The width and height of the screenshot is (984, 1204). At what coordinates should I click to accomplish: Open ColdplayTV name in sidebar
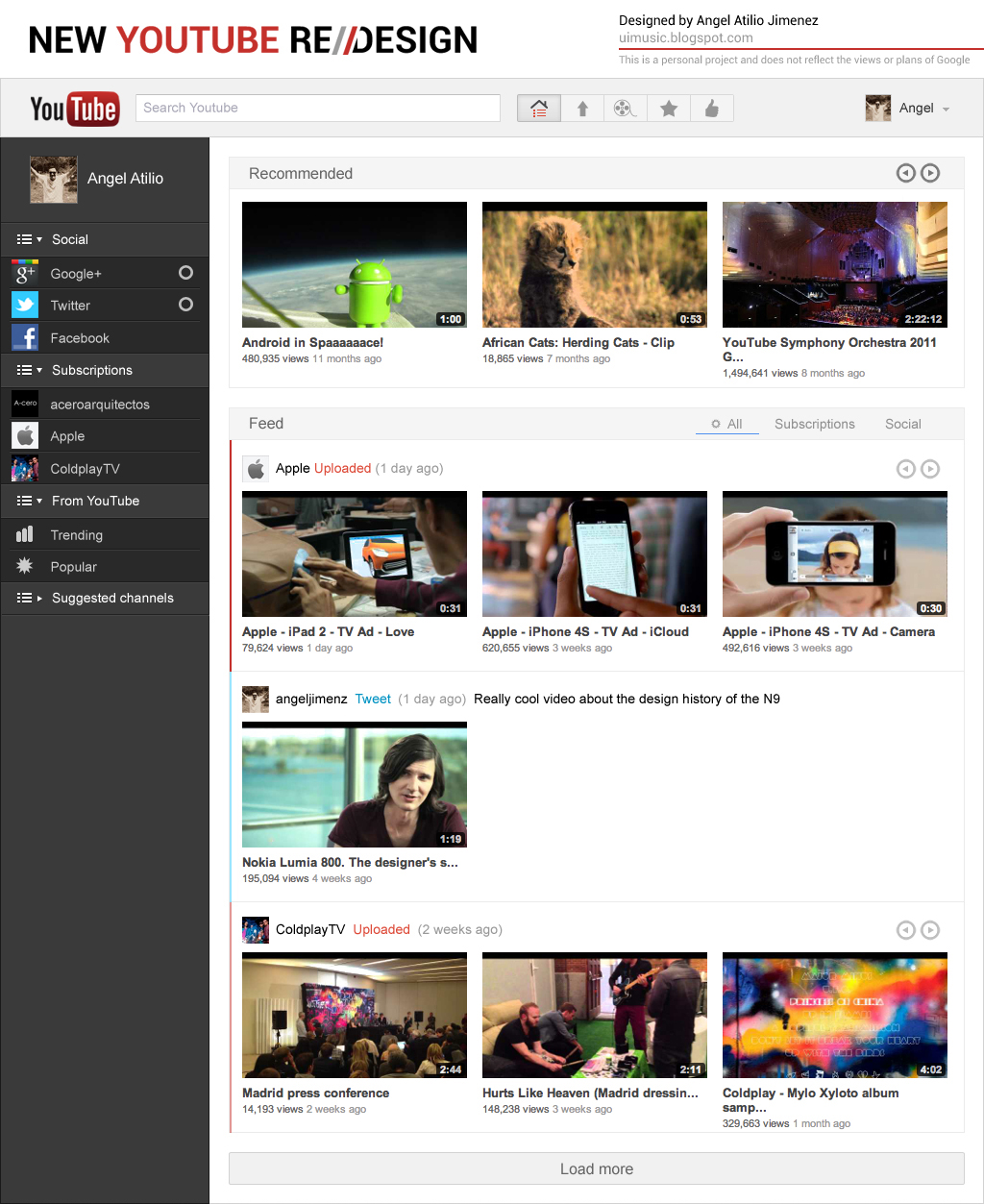pyautogui.click(x=85, y=469)
